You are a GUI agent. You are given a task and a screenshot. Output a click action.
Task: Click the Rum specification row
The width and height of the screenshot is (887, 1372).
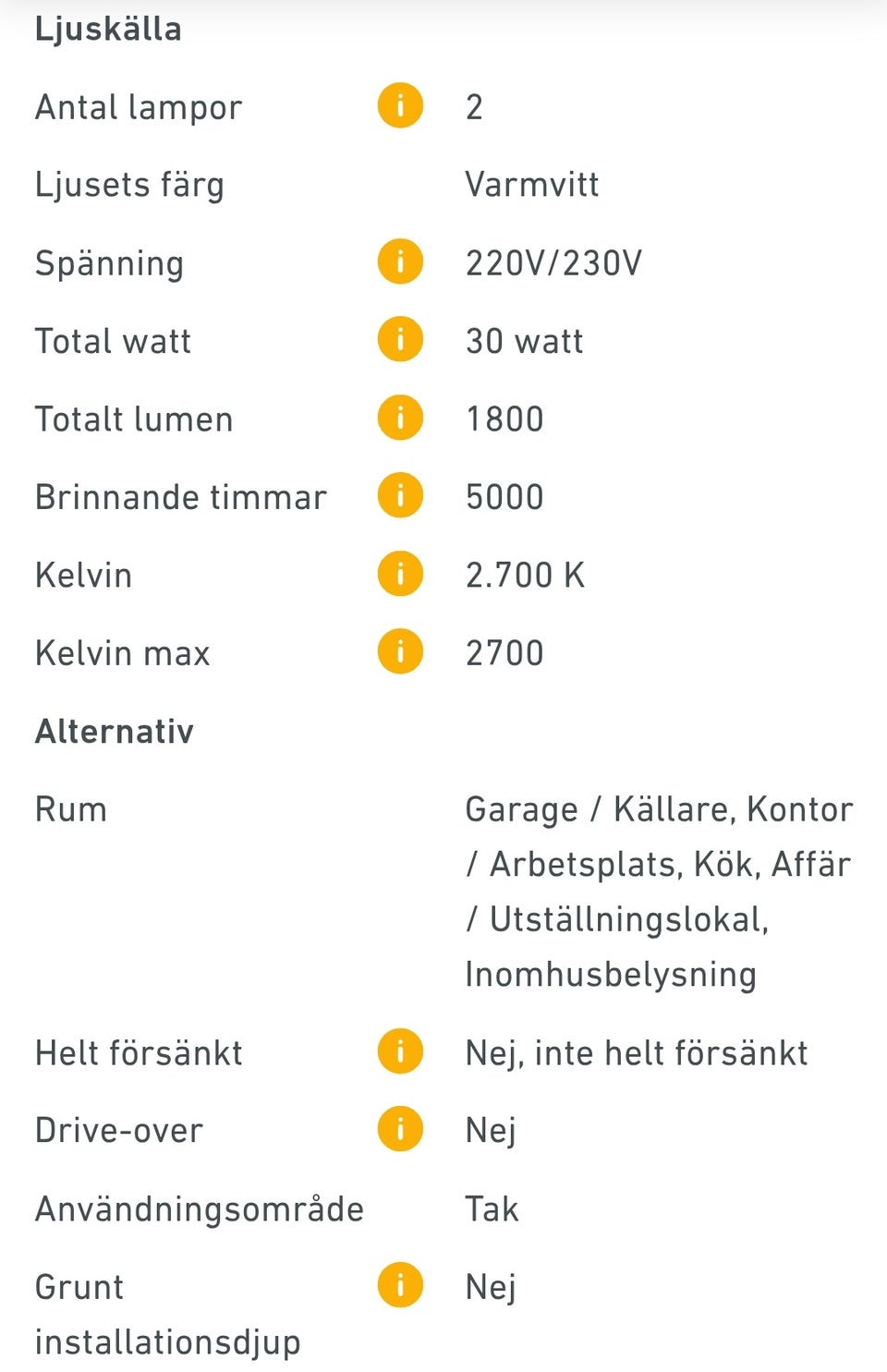(x=70, y=809)
